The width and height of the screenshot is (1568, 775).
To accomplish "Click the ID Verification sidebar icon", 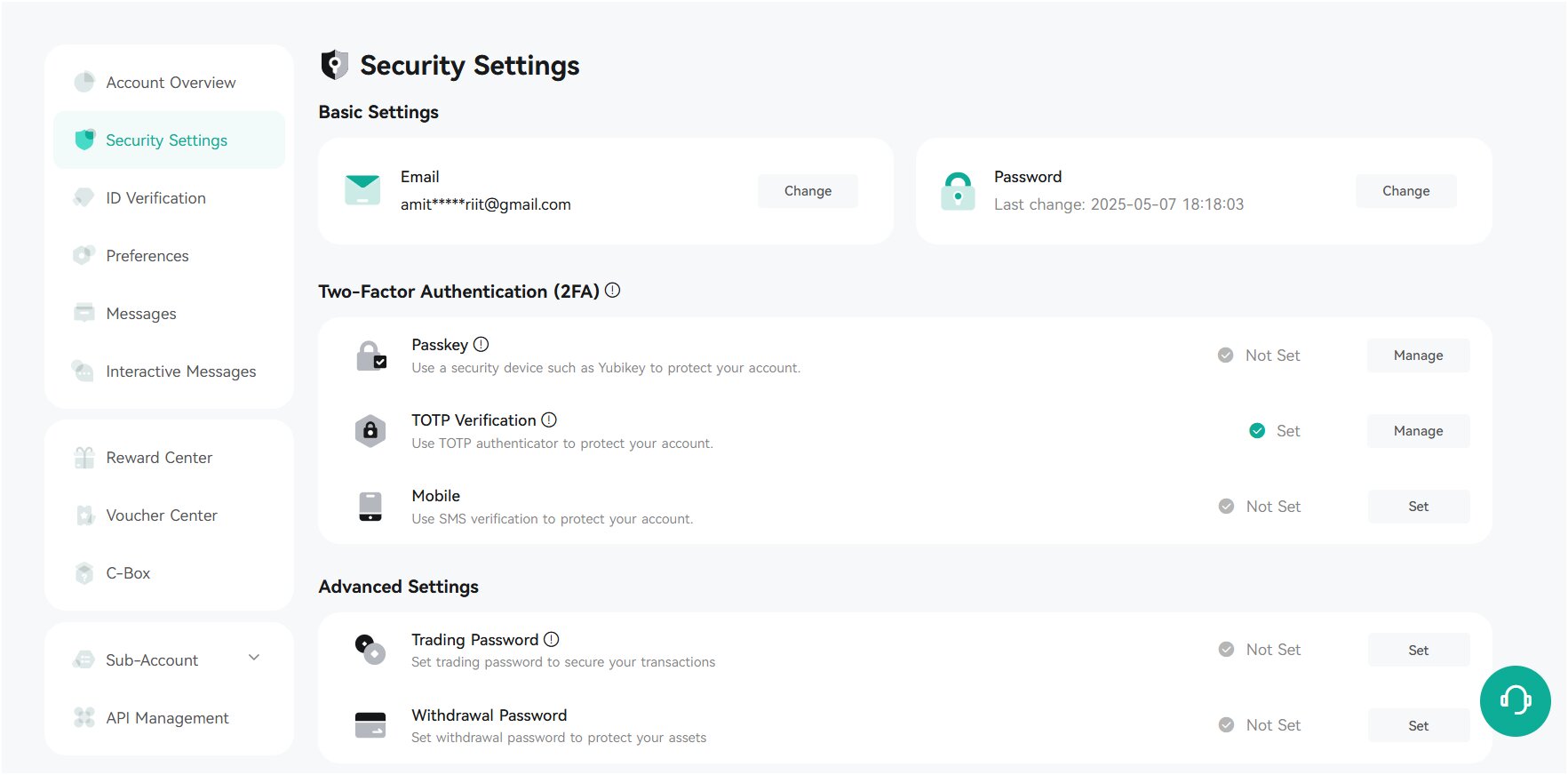I will click(x=84, y=197).
